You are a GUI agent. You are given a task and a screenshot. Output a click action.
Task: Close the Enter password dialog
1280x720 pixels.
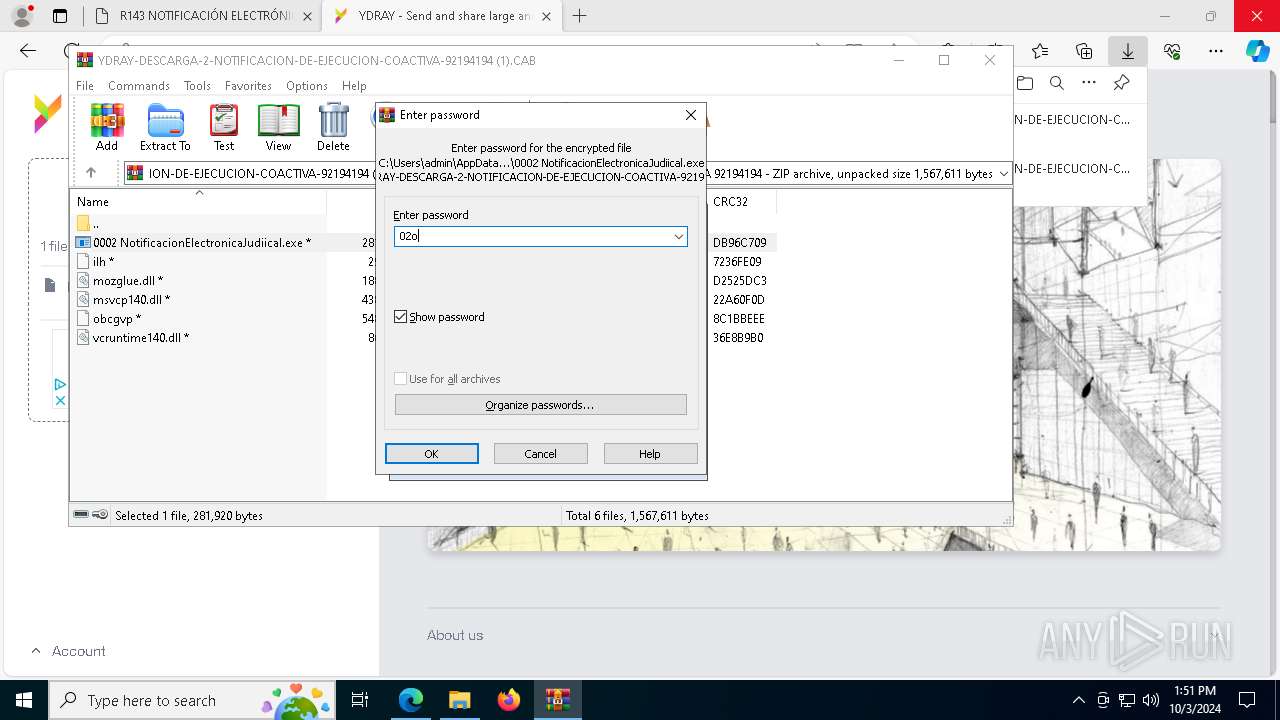690,115
